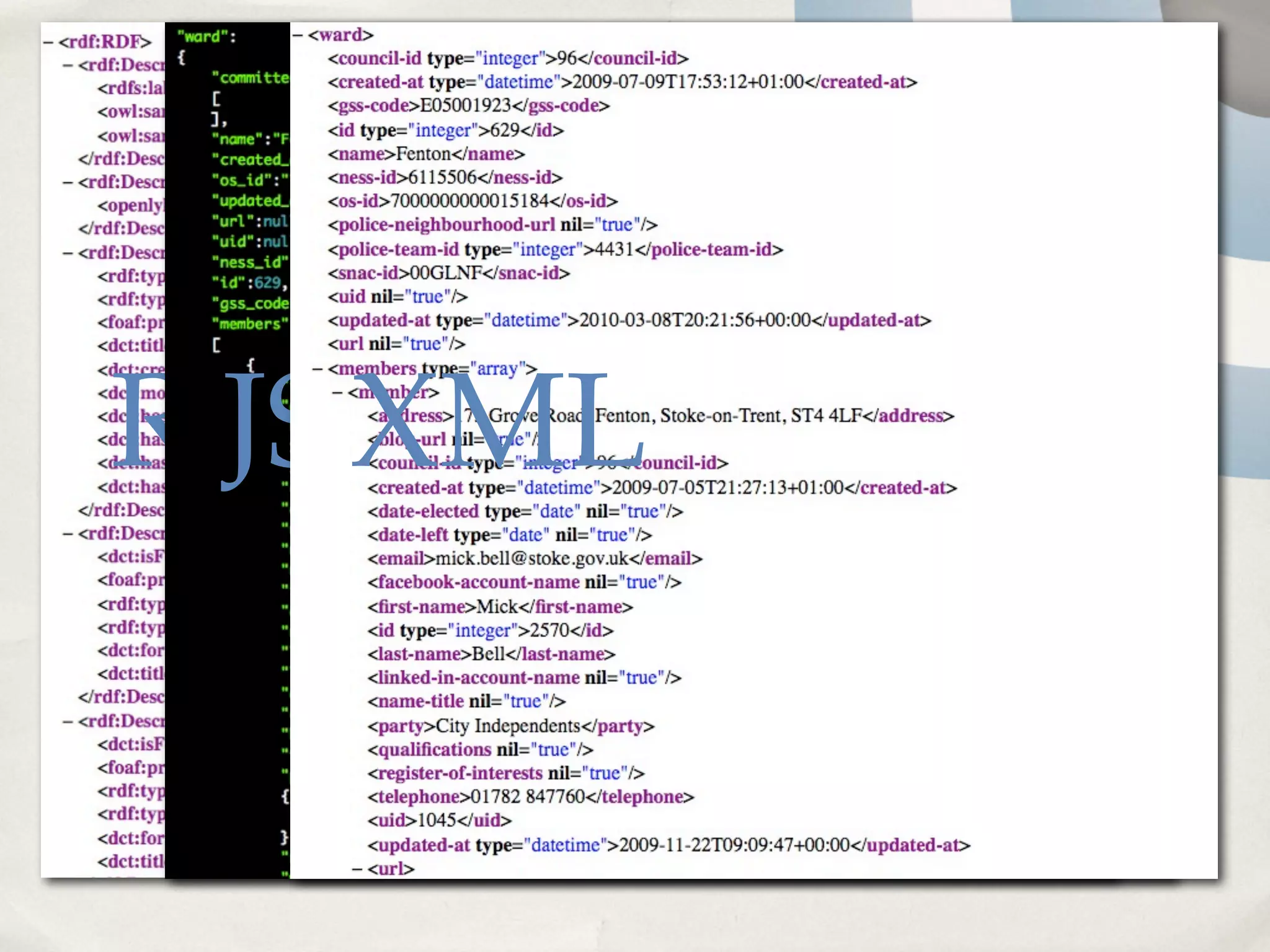Click the updated-at 2009-11-22T09:09:47 line
This screenshot has height=952, width=1270.
pos(669,845)
